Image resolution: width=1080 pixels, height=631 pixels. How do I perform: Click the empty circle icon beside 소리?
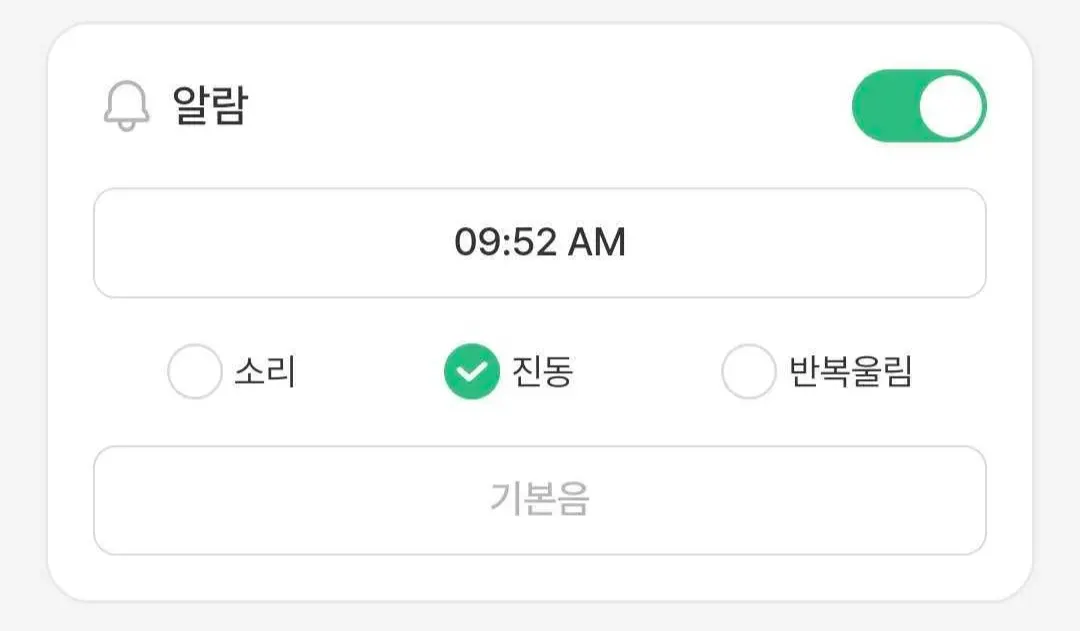point(194,372)
